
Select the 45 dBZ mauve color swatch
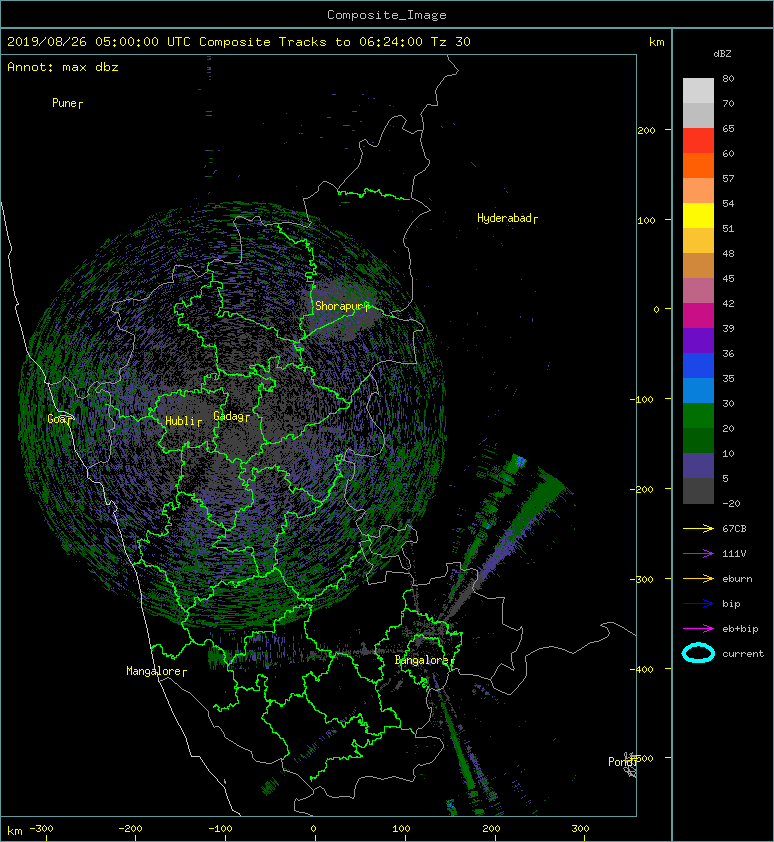click(x=698, y=291)
